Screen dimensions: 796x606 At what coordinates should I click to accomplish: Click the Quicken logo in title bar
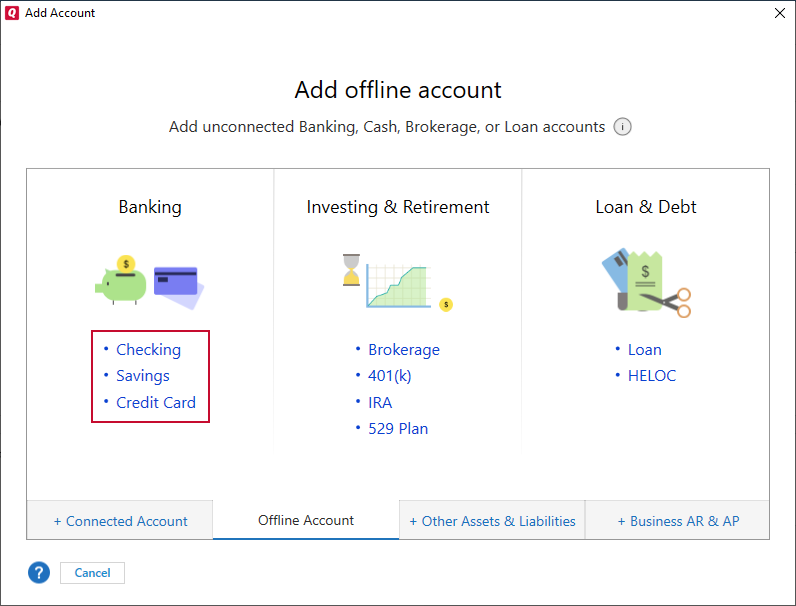point(13,13)
